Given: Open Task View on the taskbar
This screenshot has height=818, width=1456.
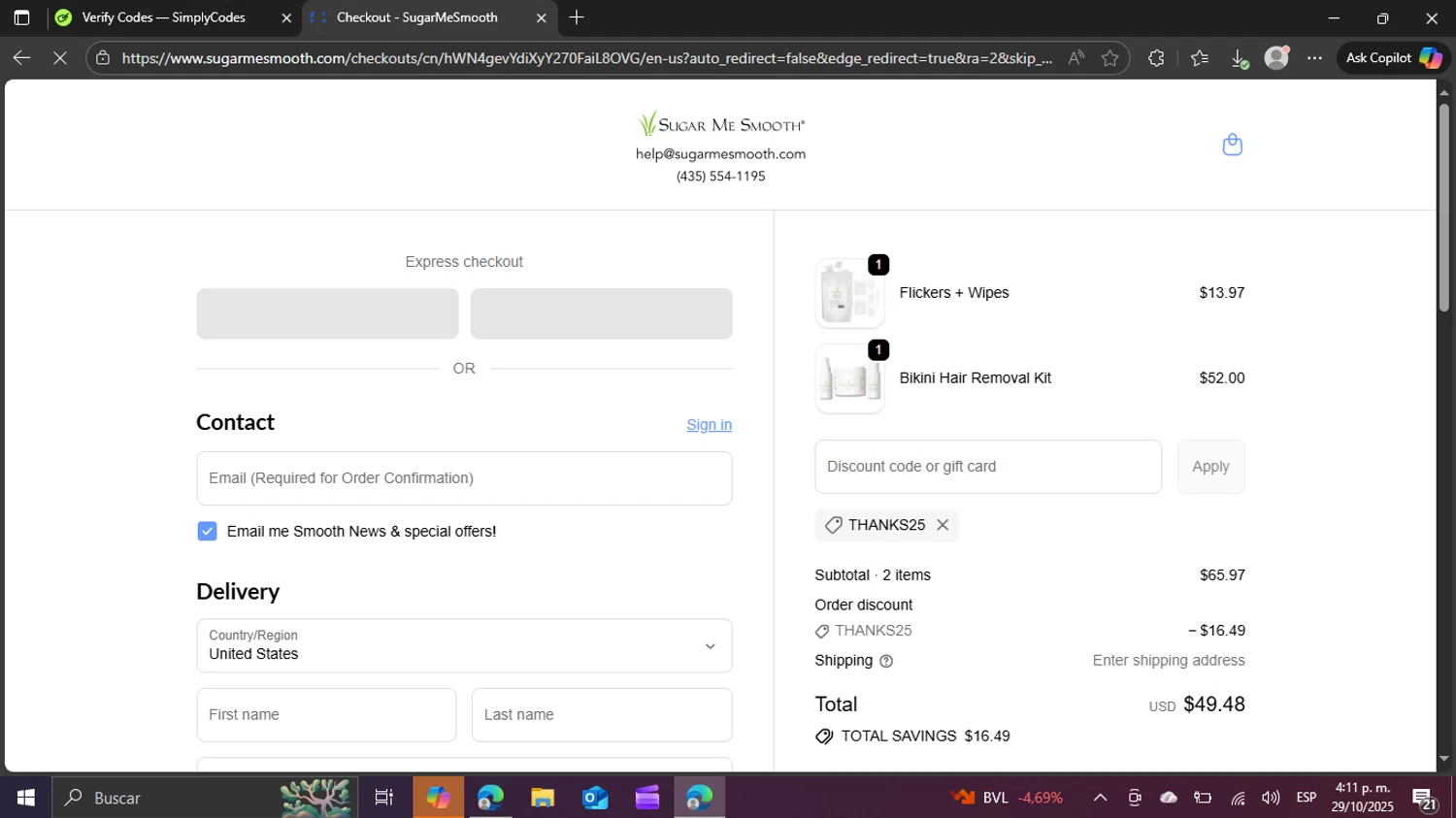Looking at the screenshot, I should click(x=384, y=798).
